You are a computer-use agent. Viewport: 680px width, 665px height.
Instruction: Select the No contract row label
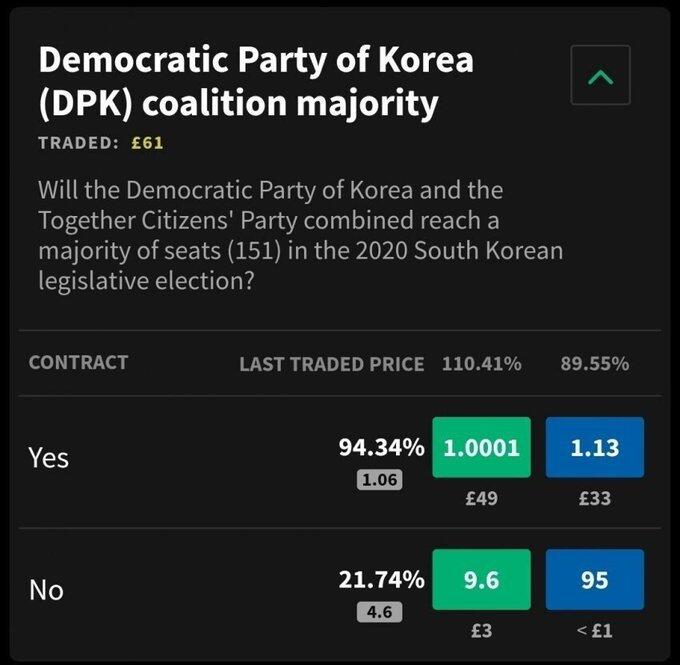(46, 590)
